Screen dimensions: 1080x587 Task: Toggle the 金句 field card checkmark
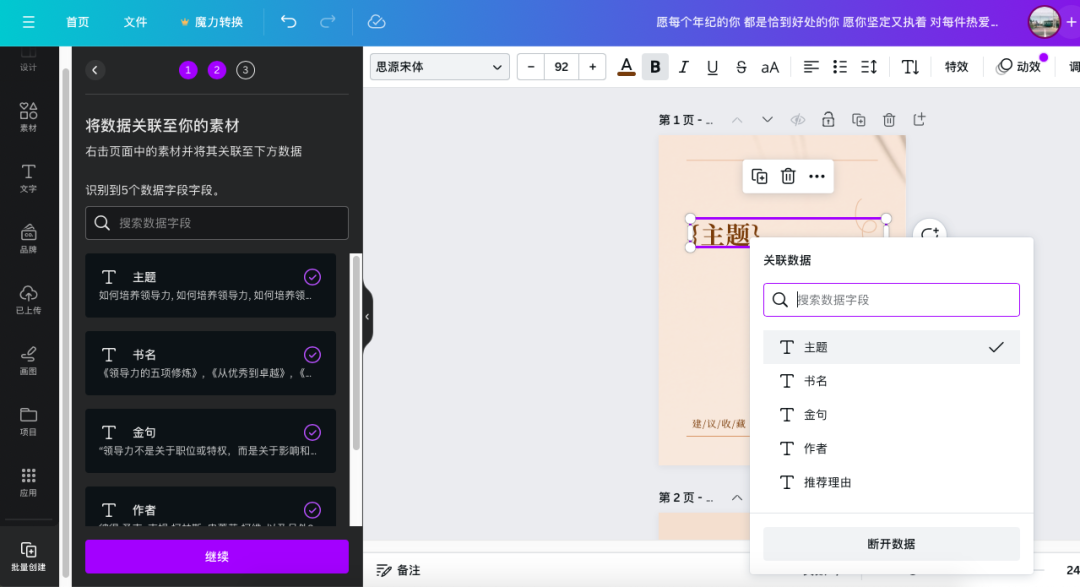(x=312, y=433)
